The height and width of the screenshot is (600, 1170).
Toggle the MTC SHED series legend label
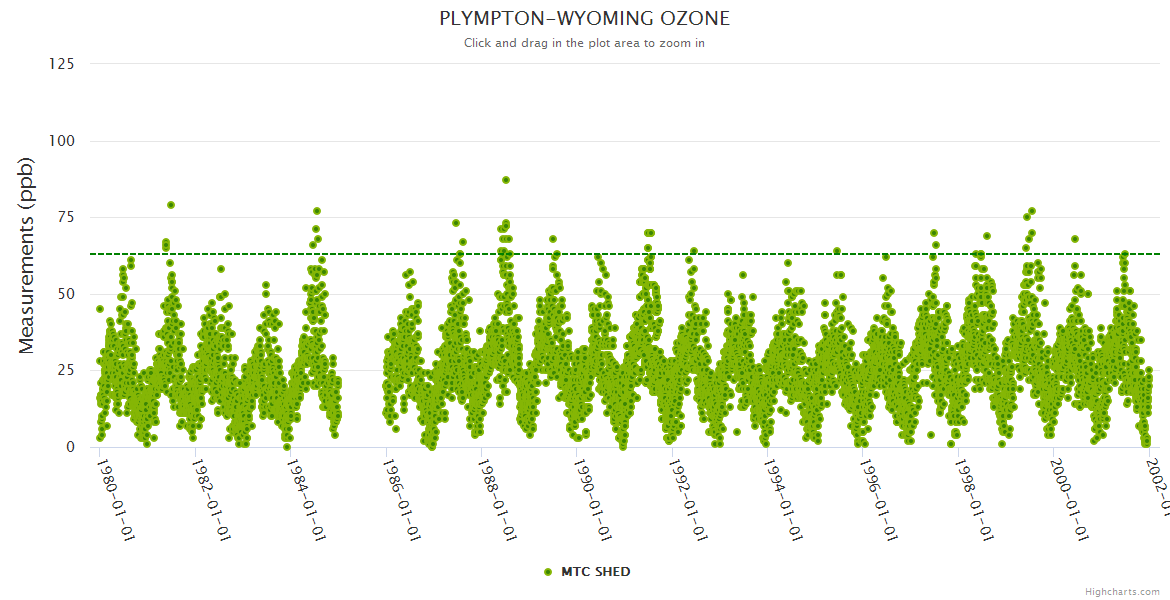(x=595, y=572)
